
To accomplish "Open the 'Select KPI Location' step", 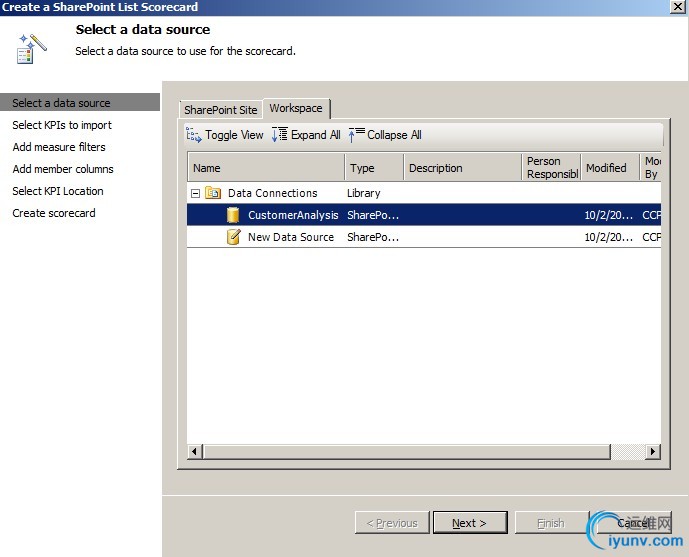I will pos(58,191).
